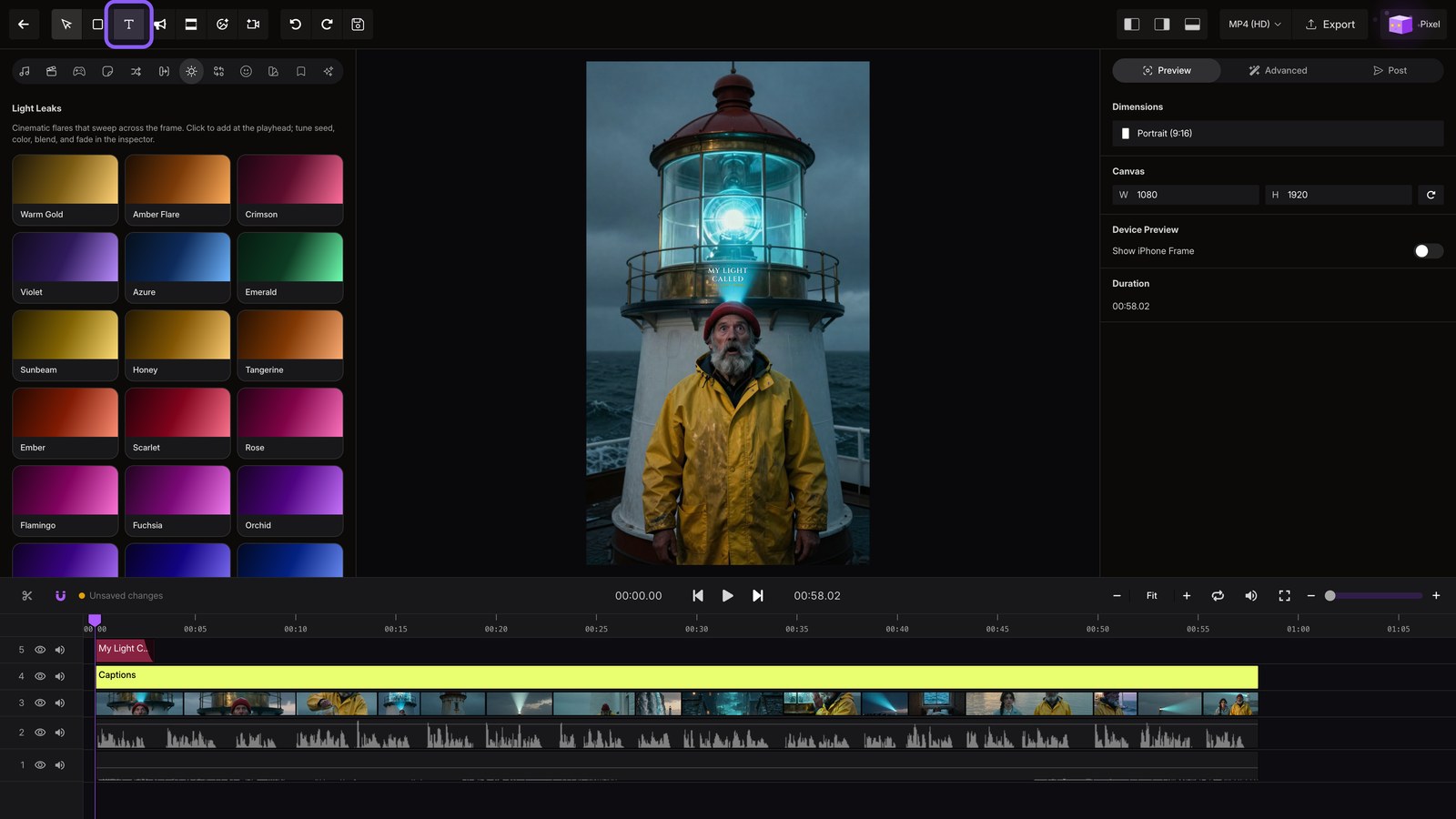Open the Pixel assistant button

click(x=1415, y=25)
